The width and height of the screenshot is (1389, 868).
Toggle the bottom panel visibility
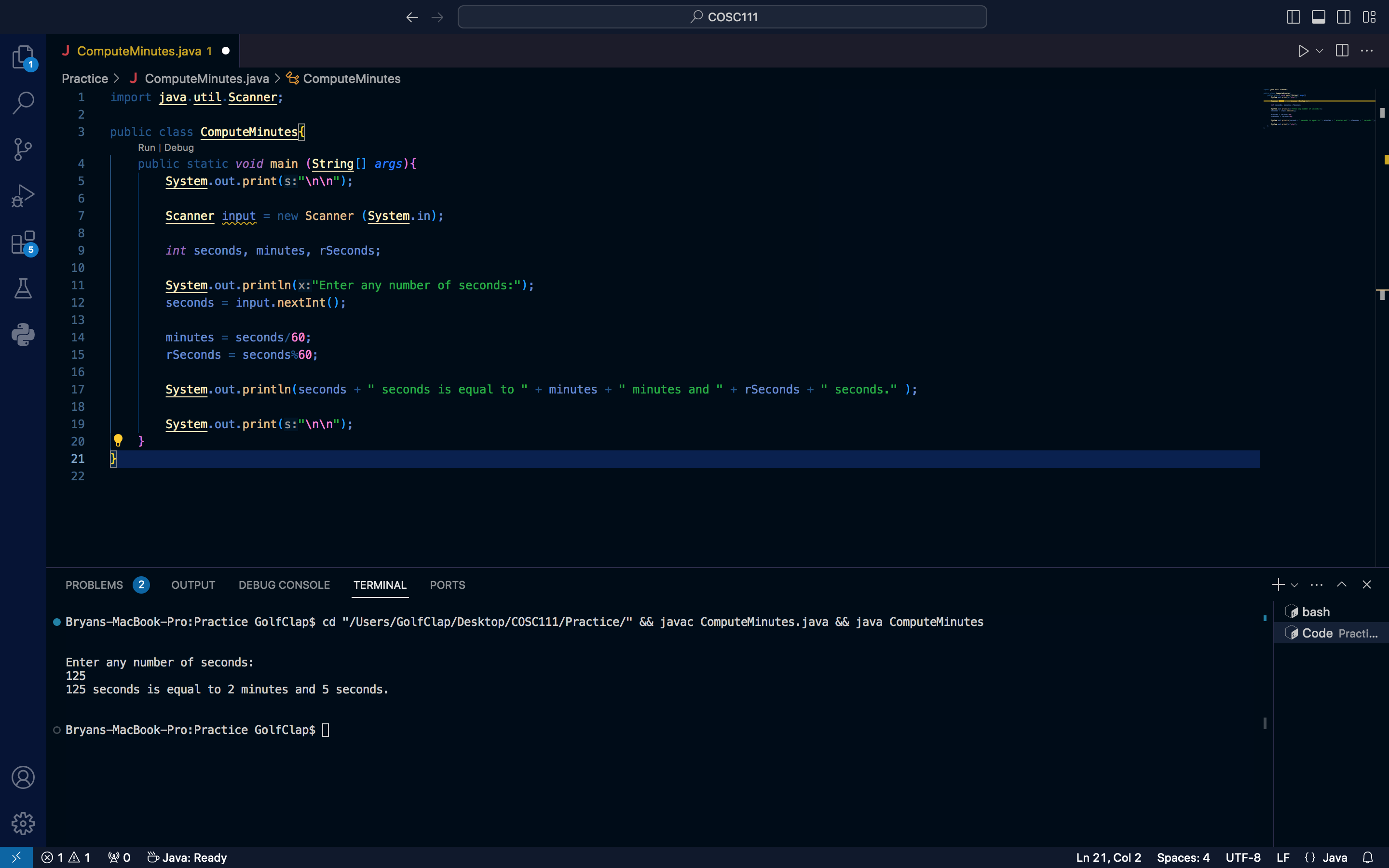pyautogui.click(x=1319, y=17)
